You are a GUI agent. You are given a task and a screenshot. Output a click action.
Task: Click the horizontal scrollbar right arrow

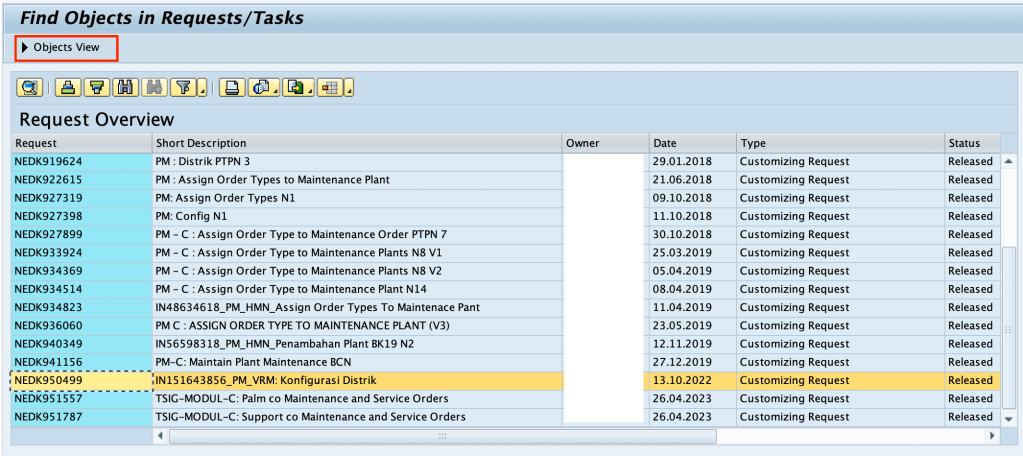tap(991, 436)
